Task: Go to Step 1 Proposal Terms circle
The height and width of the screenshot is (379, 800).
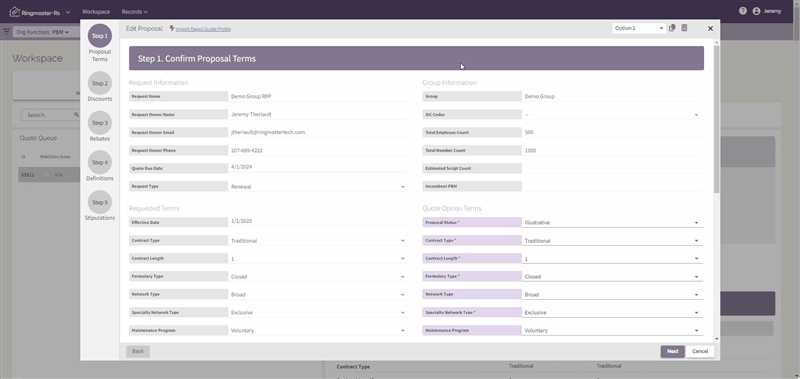Action: tap(99, 36)
